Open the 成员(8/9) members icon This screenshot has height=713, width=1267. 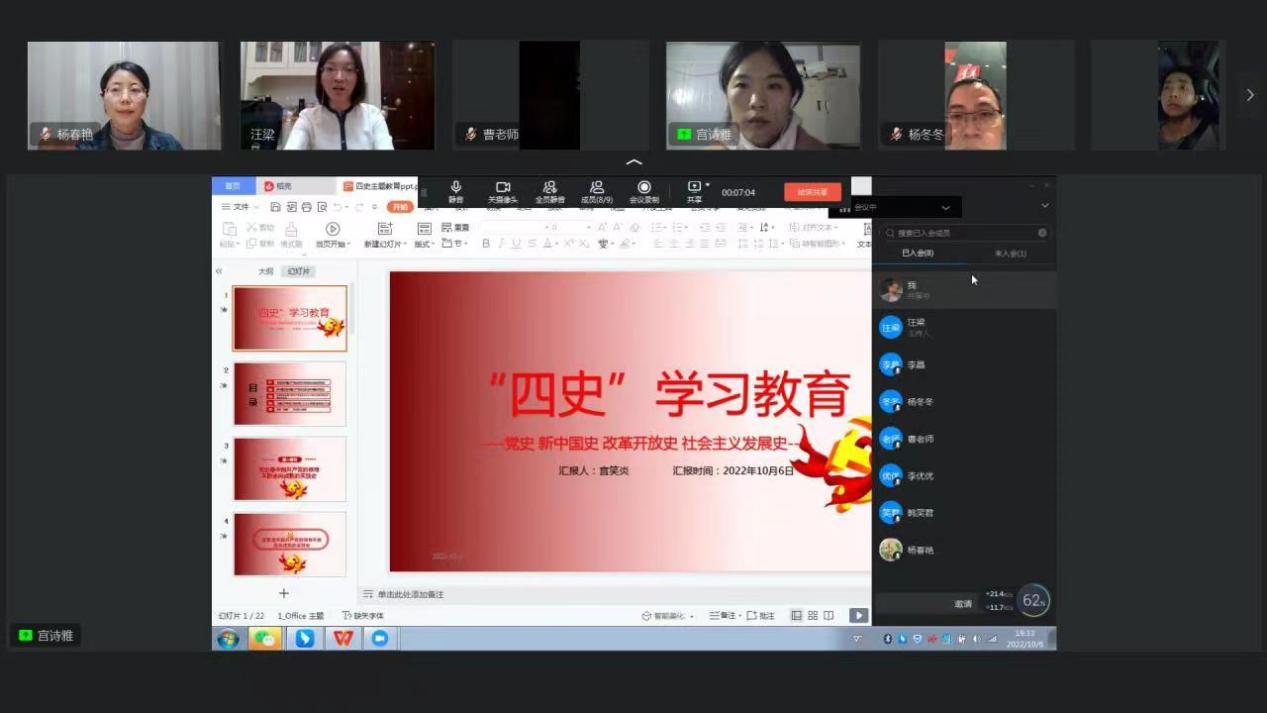tap(596, 189)
